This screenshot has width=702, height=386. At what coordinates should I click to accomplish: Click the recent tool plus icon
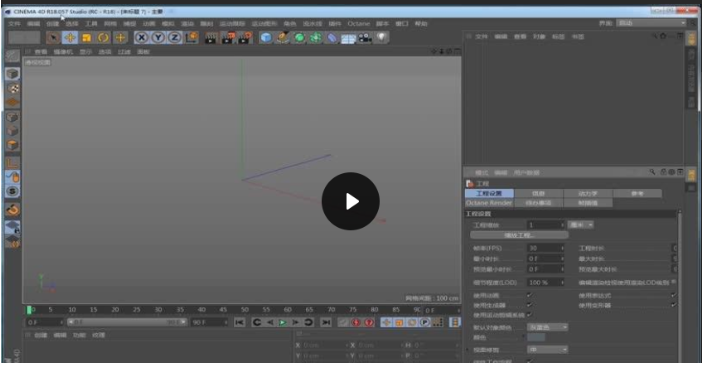(120, 38)
